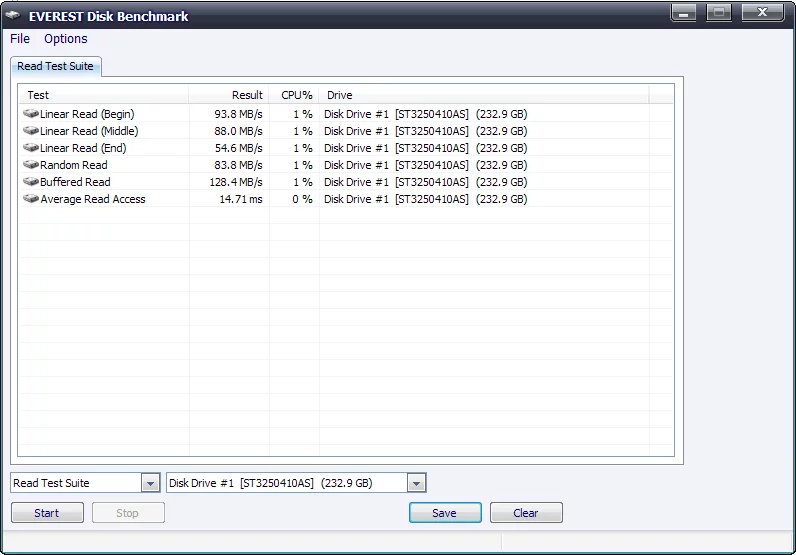This screenshot has width=796, height=555.
Task: Click the disk icon beside Random Read
Action: (x=31, y=165)
